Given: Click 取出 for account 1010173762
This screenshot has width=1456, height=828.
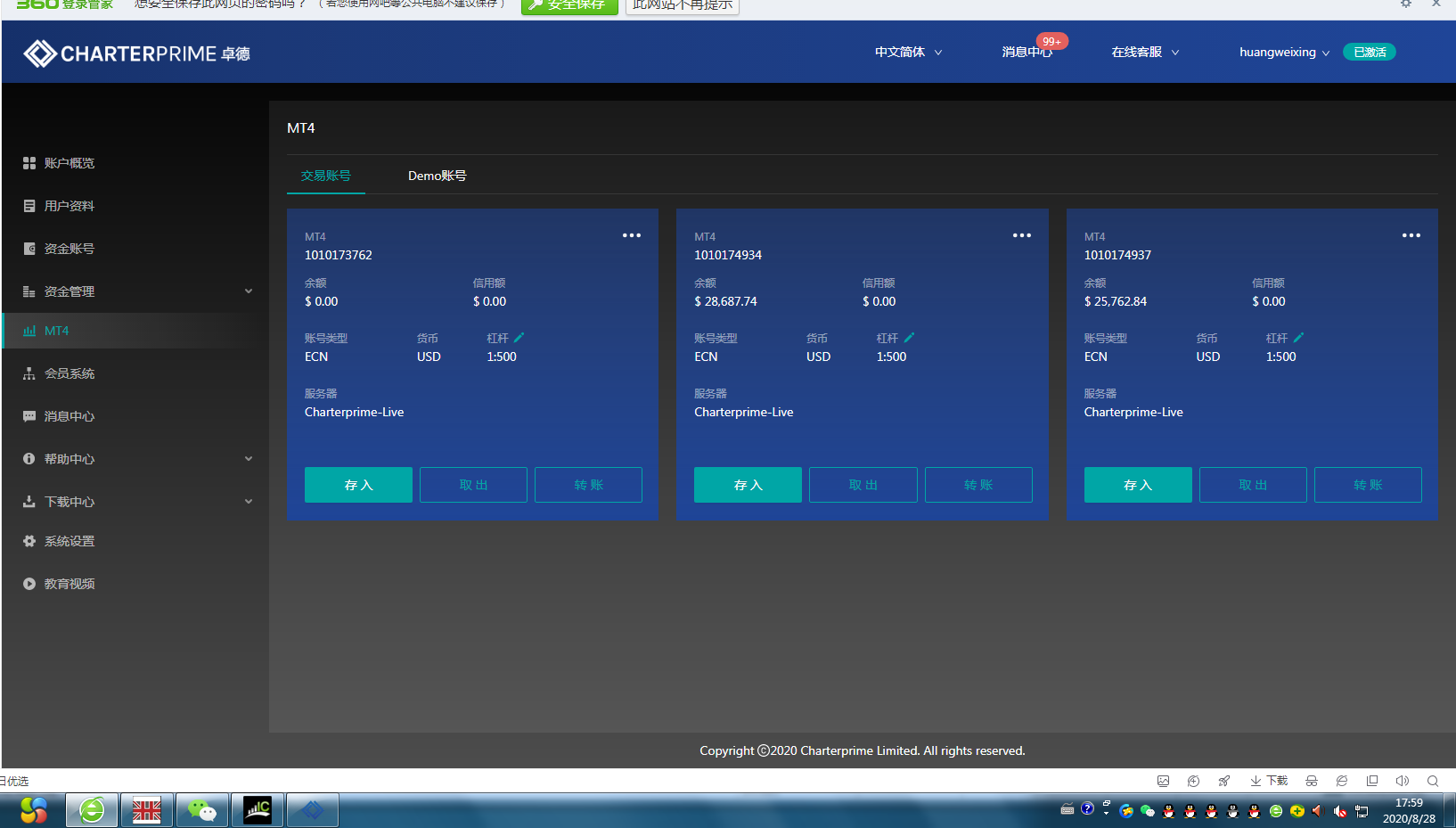Looking at the screenshot, I should point(473,485).
